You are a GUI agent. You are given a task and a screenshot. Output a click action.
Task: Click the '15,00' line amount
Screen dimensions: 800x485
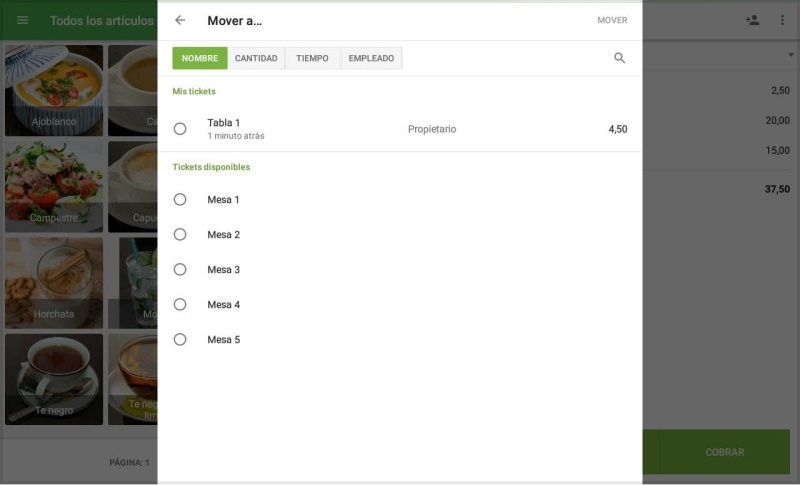tap(778, 150)
